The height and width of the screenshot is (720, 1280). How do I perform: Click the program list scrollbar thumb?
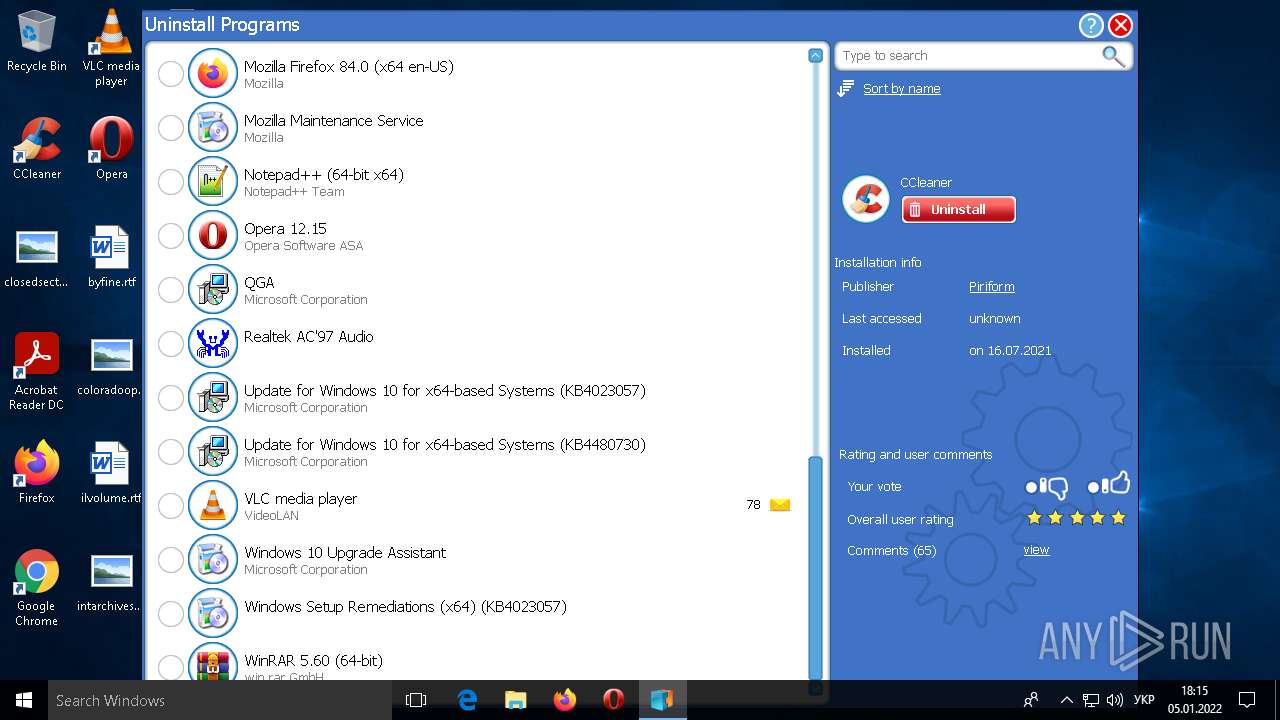815,568
